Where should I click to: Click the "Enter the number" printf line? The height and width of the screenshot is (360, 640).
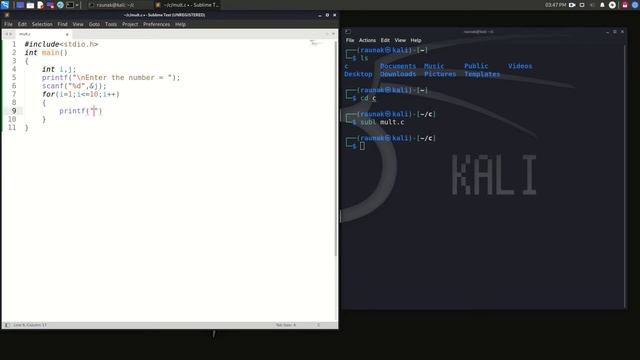tap(111, 78)
